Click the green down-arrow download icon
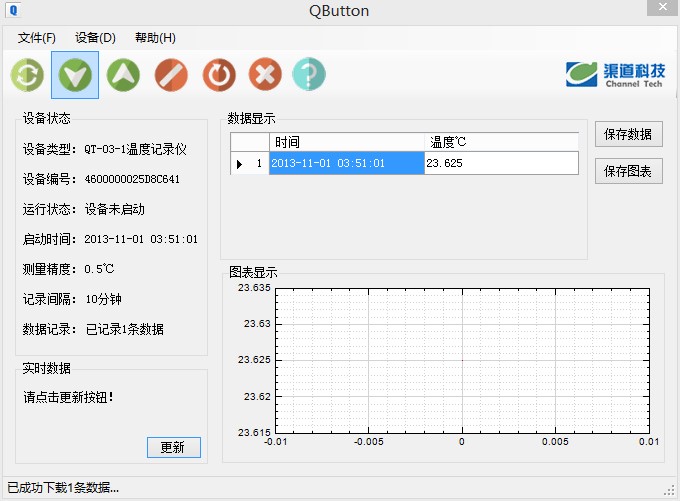 coord(75,74)
